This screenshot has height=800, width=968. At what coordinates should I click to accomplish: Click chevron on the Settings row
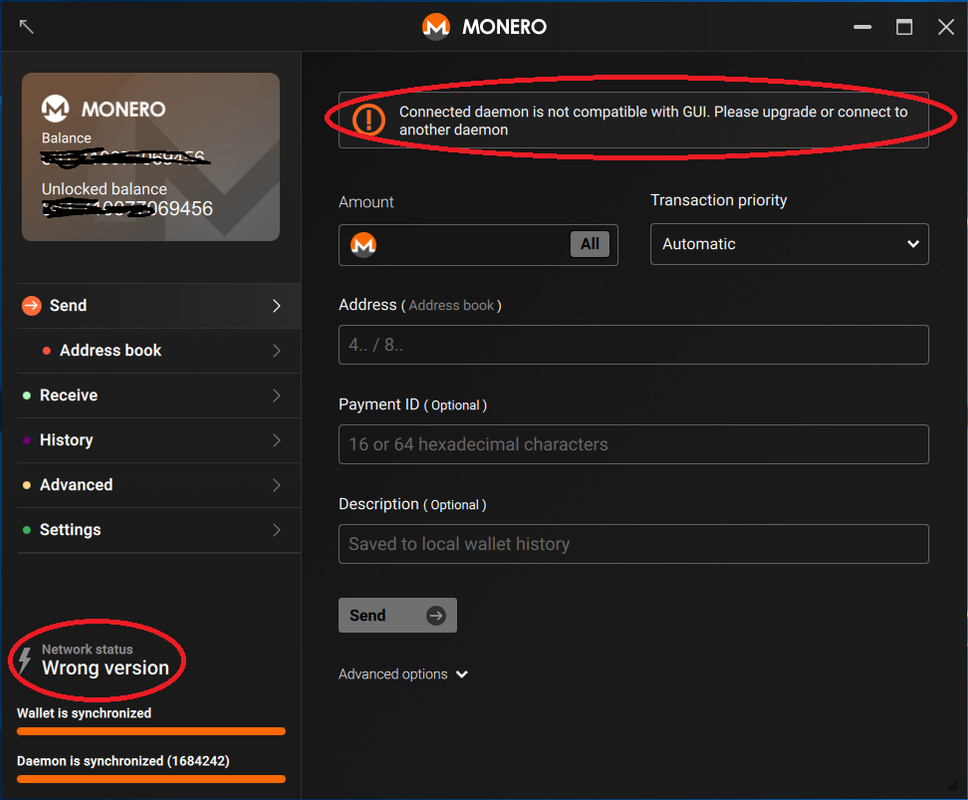click(x=277, y=530)
